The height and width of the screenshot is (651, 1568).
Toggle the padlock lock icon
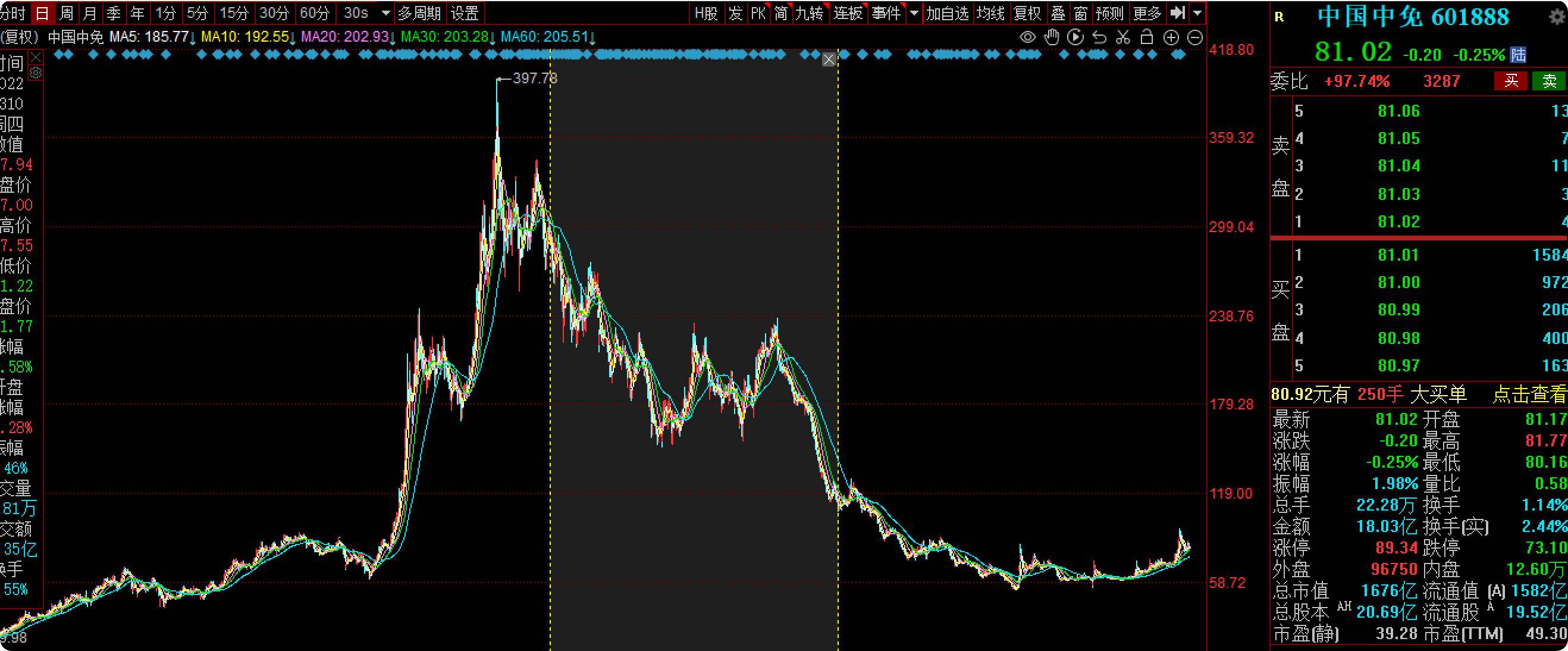pyautogui.click(x=1147, y=37)
